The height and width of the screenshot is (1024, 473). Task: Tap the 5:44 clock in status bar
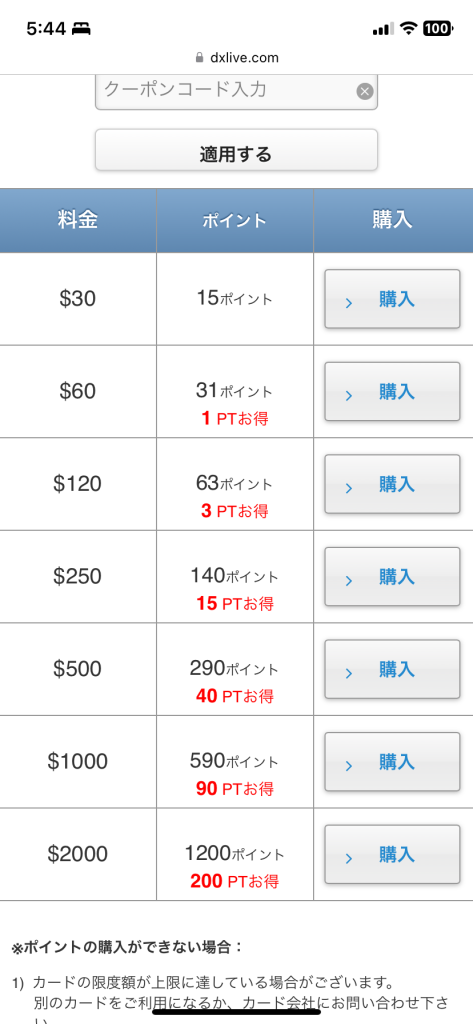tap(46, 29)
